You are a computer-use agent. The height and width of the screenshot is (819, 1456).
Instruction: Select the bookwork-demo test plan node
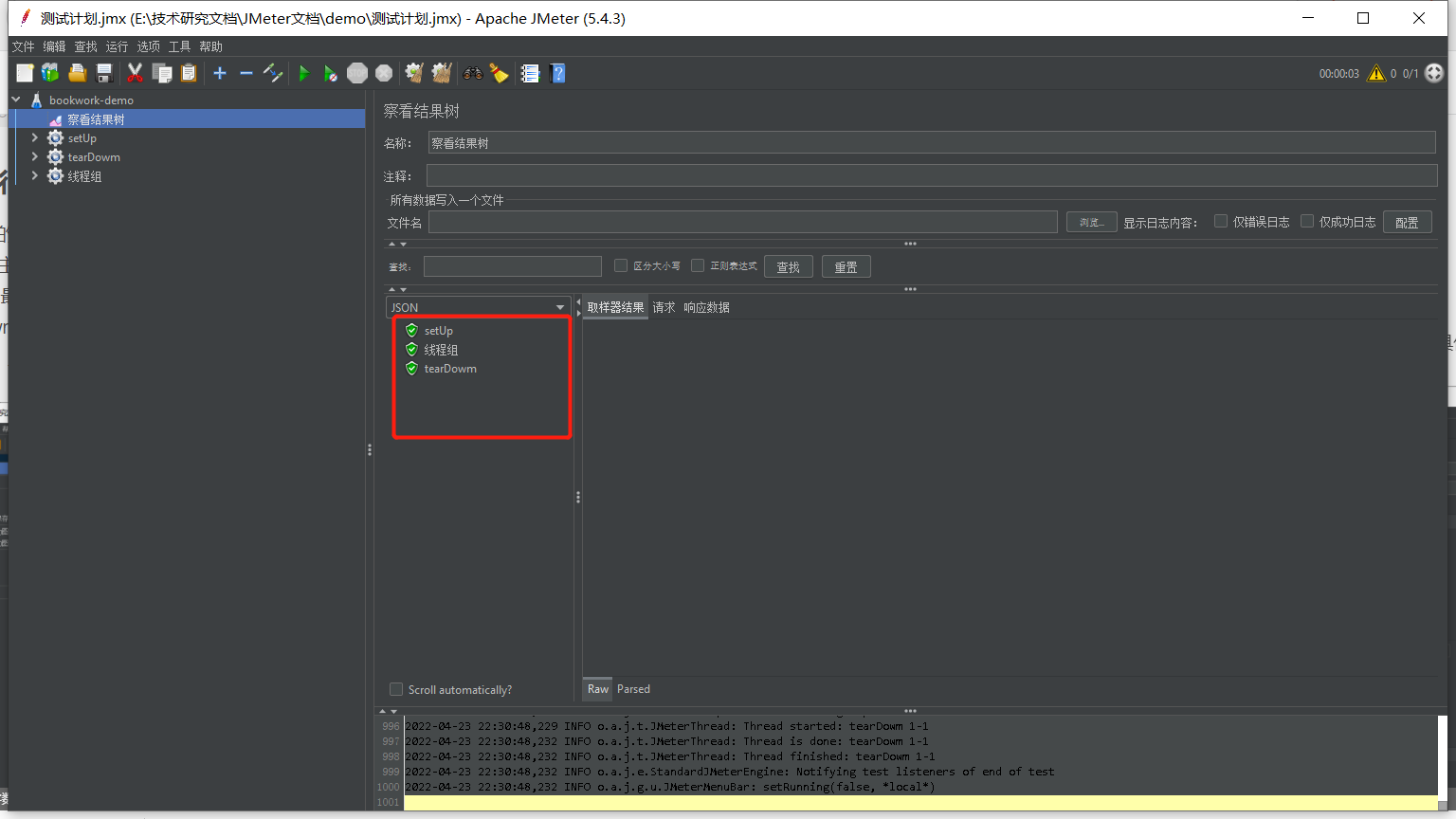pyautogui.click(x=91, y=100)
